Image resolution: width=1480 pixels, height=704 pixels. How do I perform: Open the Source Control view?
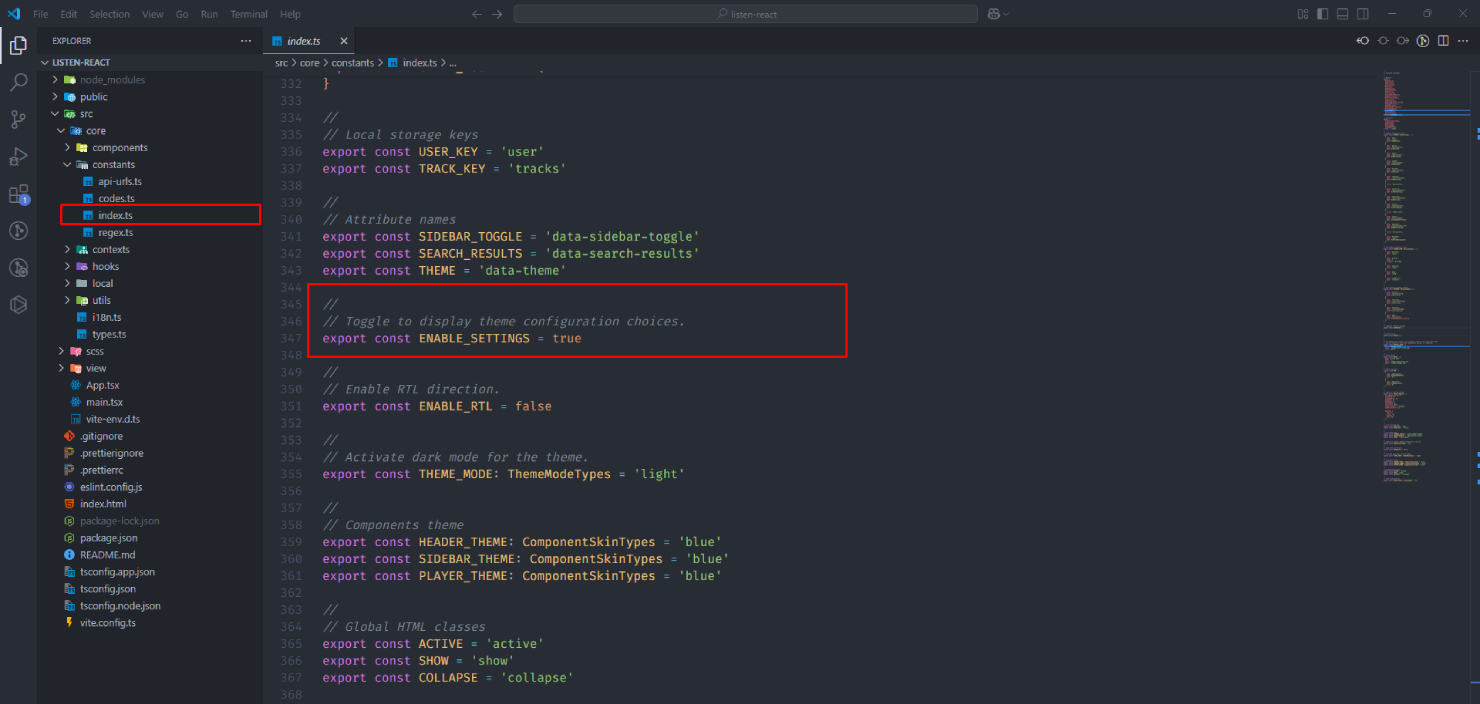point(18,119)
